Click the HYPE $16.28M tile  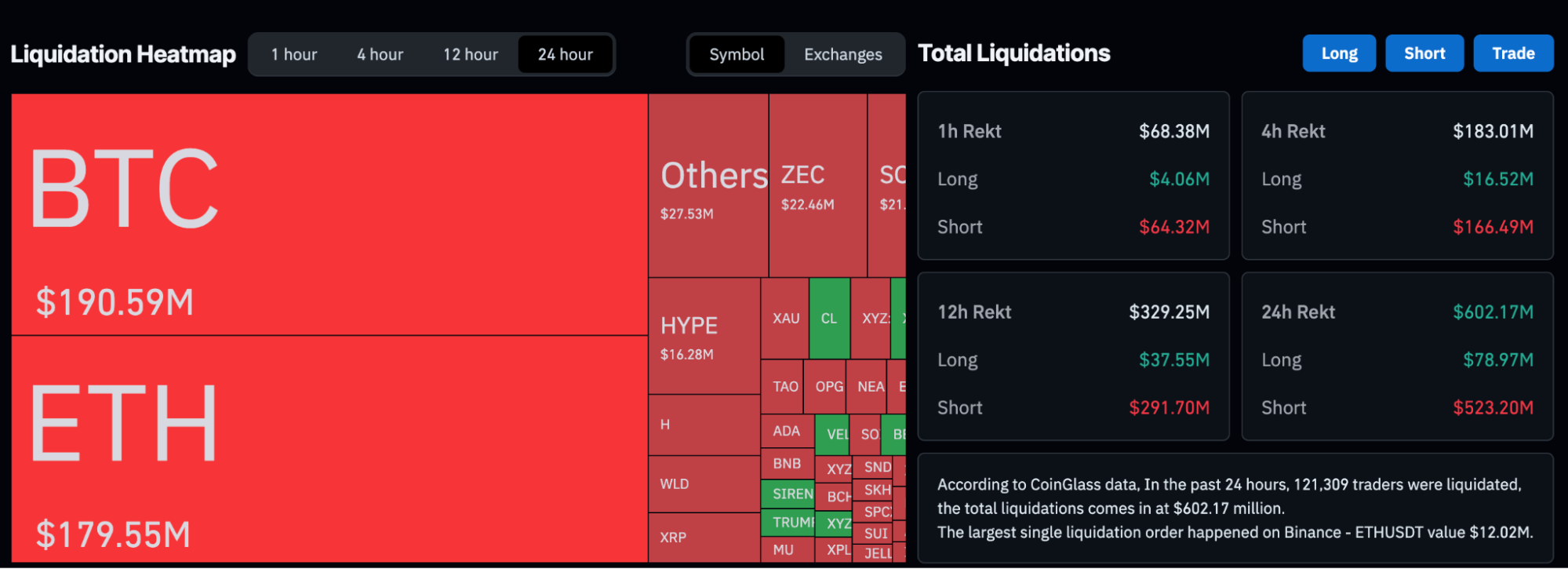point(704,336)
